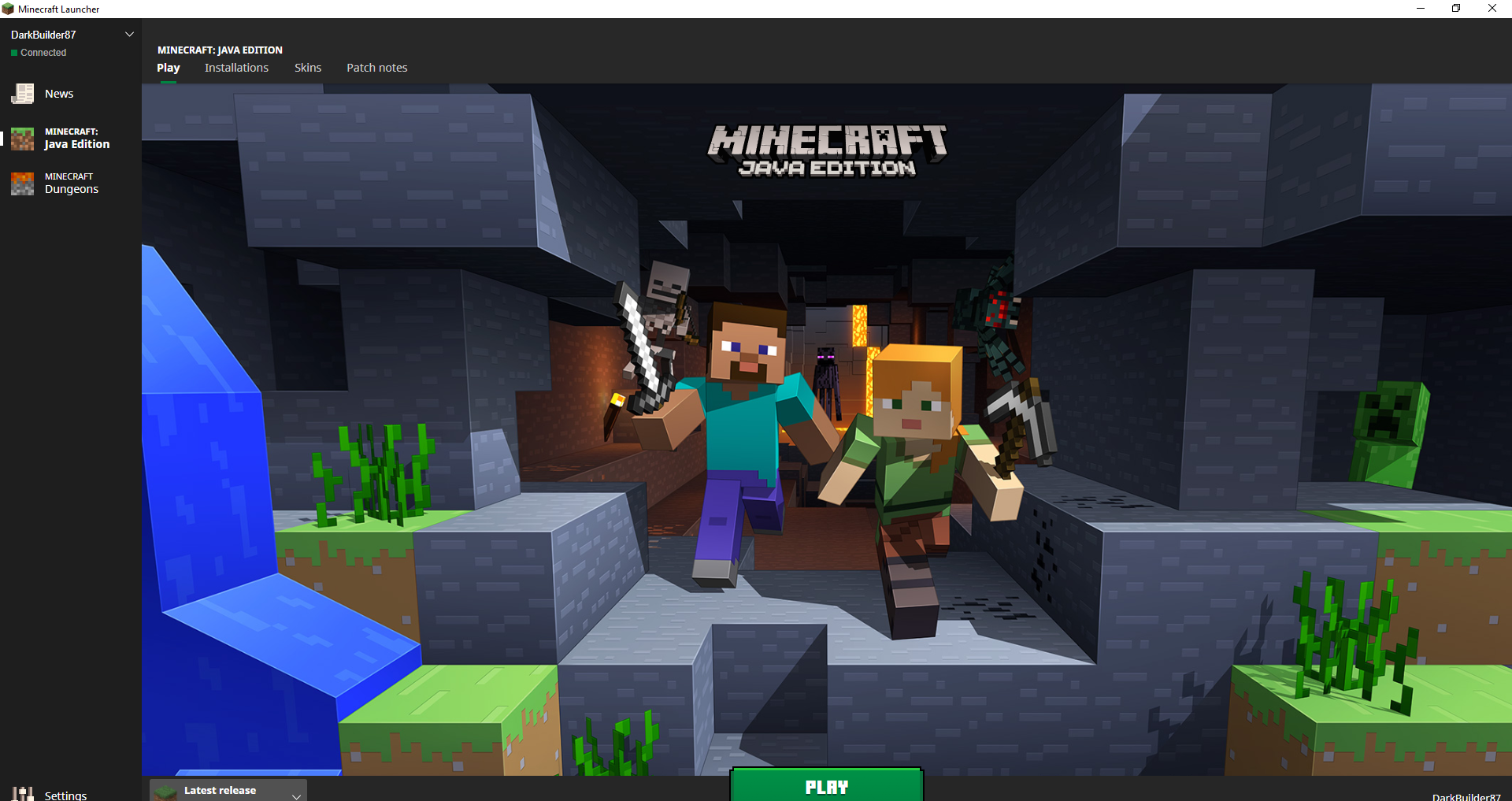Select the Minecraft Dungeons icon
This screenshot has width=1512, height=801.
[x=23, y=184]
